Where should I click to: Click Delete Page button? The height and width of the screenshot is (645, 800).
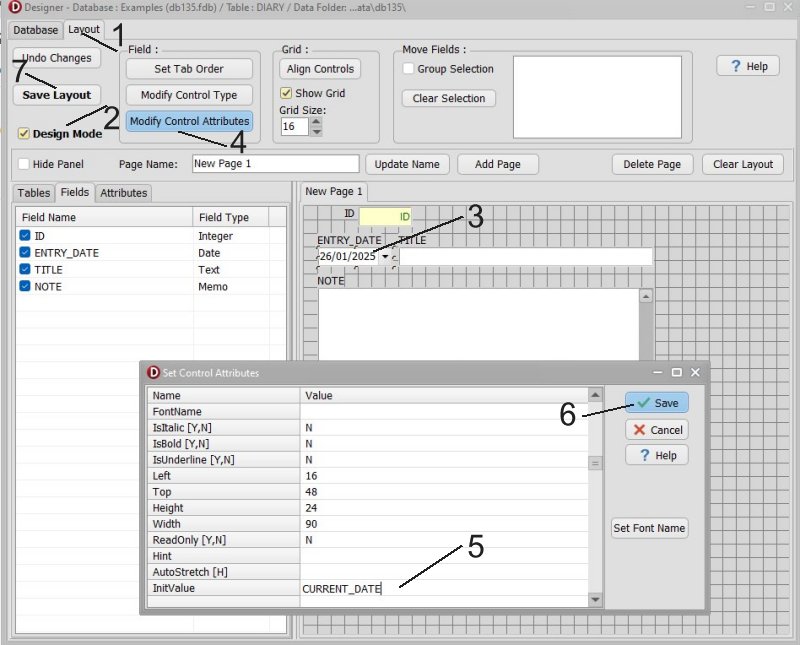click(652, 164)
